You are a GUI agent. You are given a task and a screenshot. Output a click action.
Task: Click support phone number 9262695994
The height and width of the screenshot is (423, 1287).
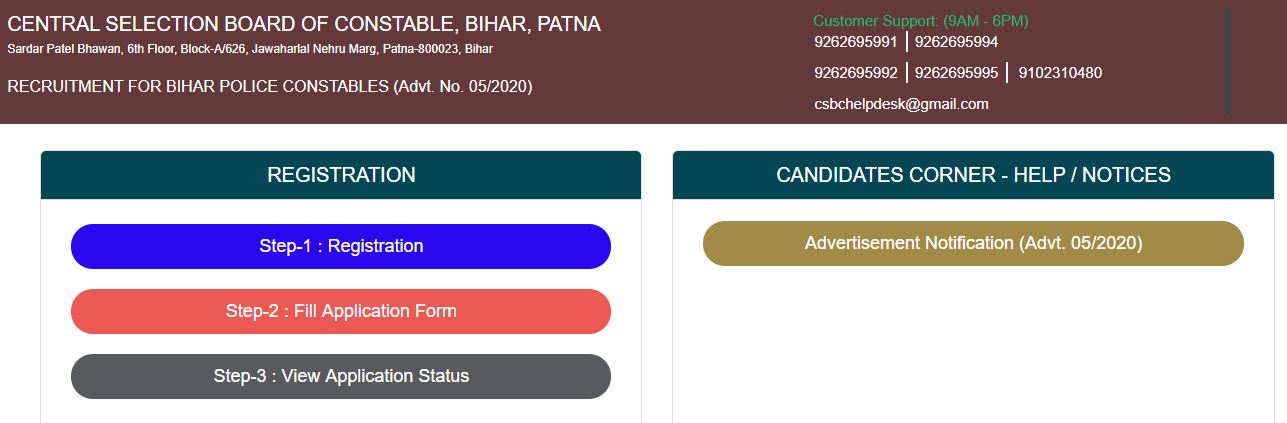(x=956, y=42)
